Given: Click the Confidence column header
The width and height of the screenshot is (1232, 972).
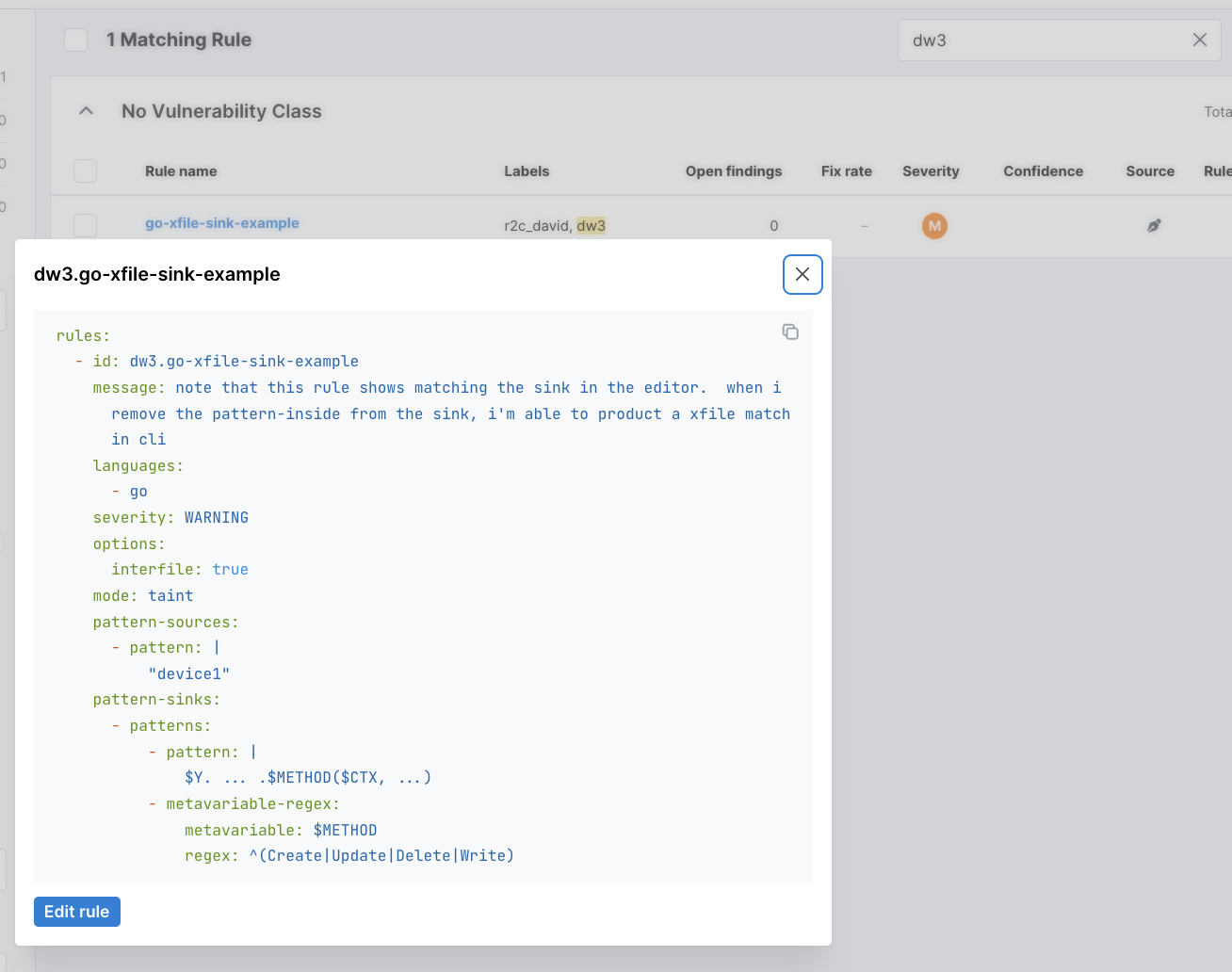Looking at the screenshot, I should click(x=1043, y=170).
